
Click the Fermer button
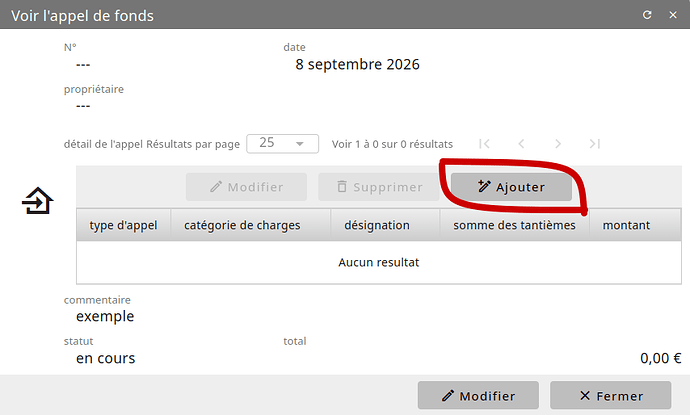[x=611, y=396]
